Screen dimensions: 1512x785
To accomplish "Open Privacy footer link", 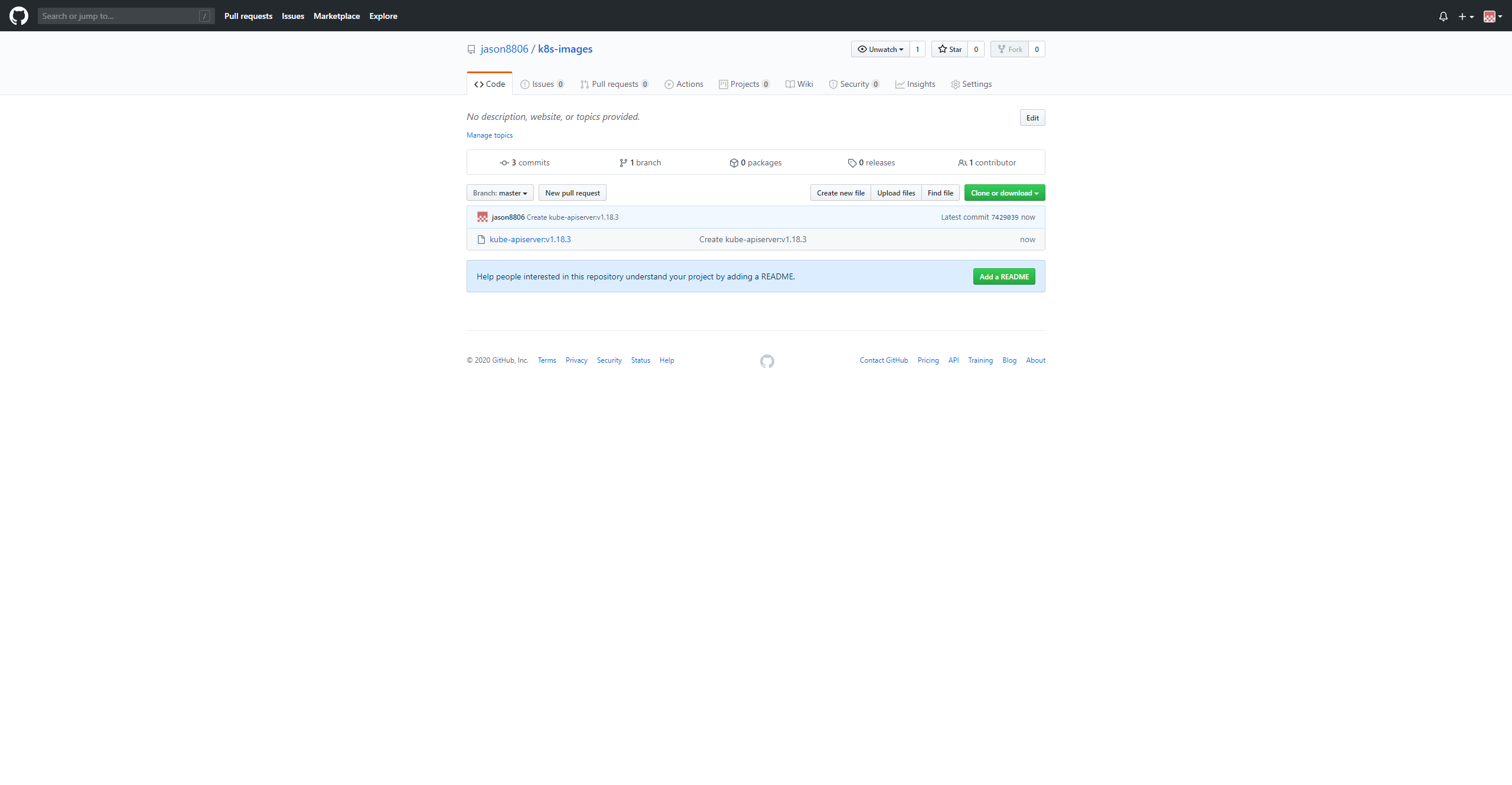I will click(576, 360).
